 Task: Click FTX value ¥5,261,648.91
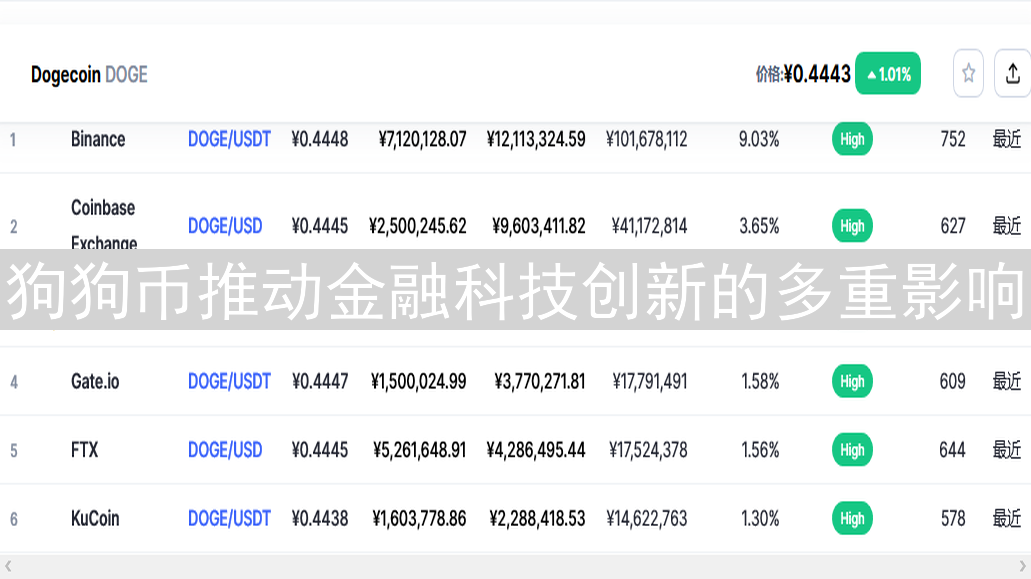[x=420, y=450]
